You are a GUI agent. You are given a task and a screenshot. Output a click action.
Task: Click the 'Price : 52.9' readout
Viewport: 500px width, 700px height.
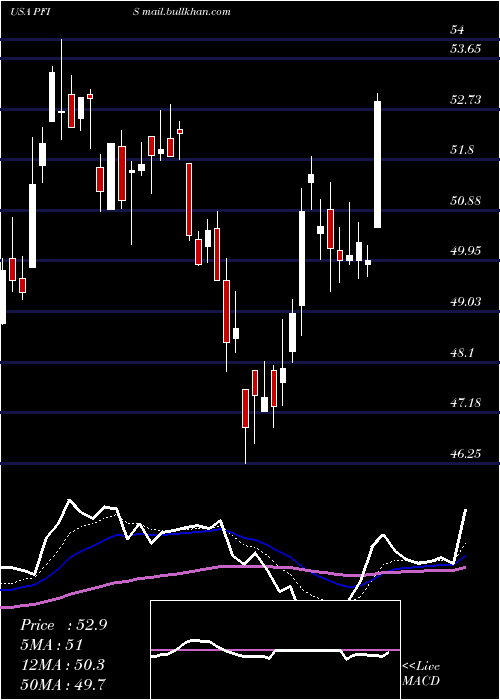pos(63,625)
